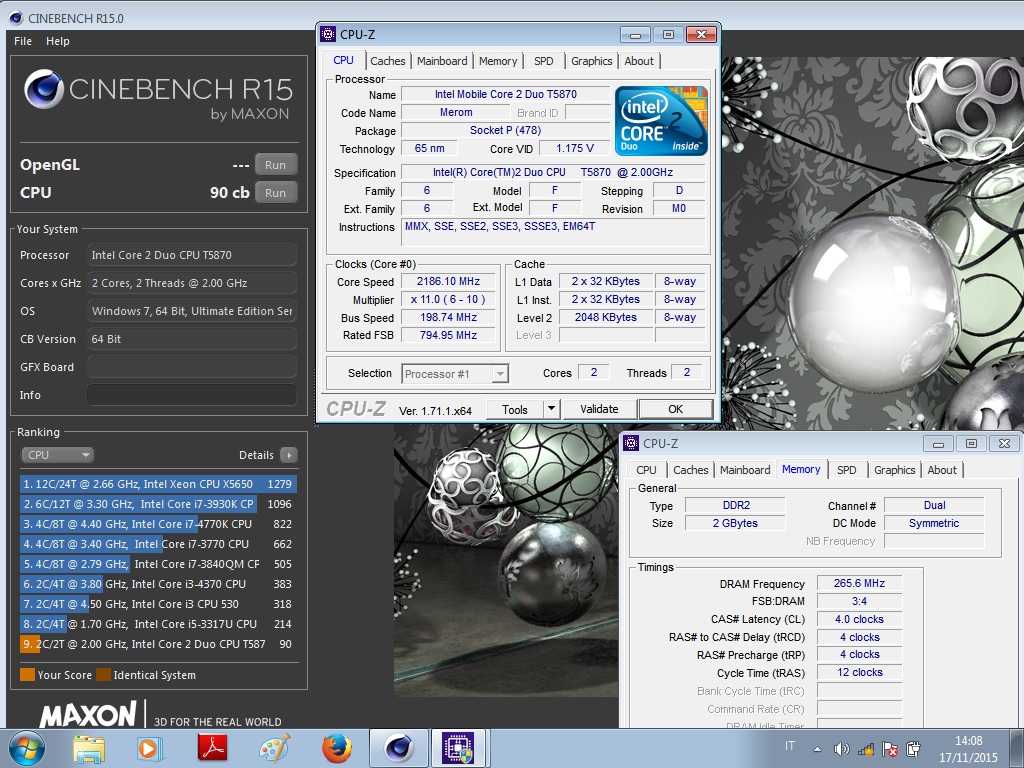Screen dimensions: 1024x768
Task: Launch Windows Media Player from taskbar
Action: tap(149, 748)
